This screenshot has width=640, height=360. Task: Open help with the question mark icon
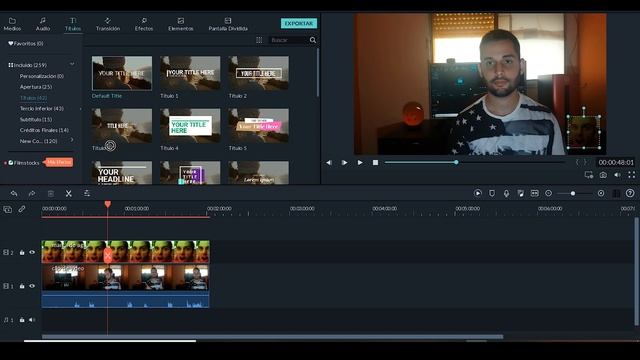point(630,193)
